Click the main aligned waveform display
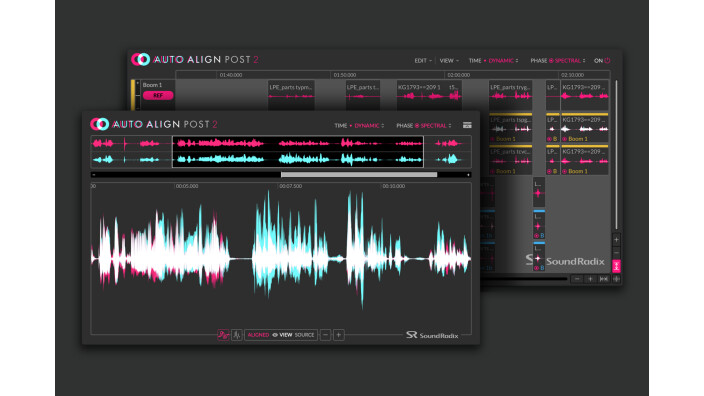The height and width of the screenshot is (396, 704). [281, 258]
